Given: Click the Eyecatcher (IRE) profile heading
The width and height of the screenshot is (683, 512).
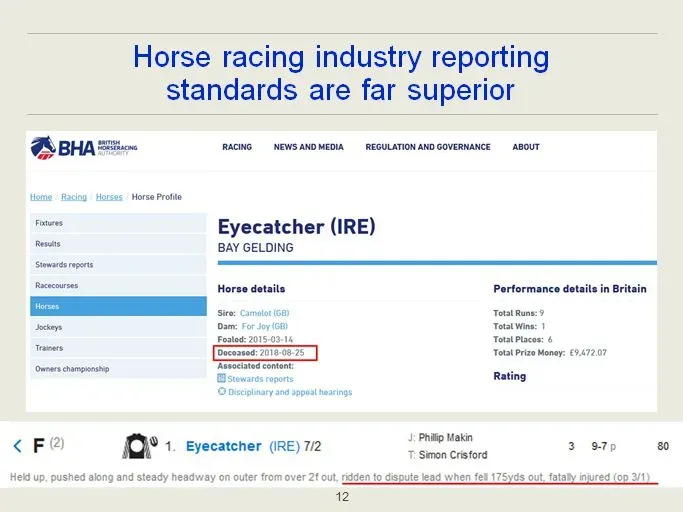Looking at the screenshot, I should tap(297, 227).
